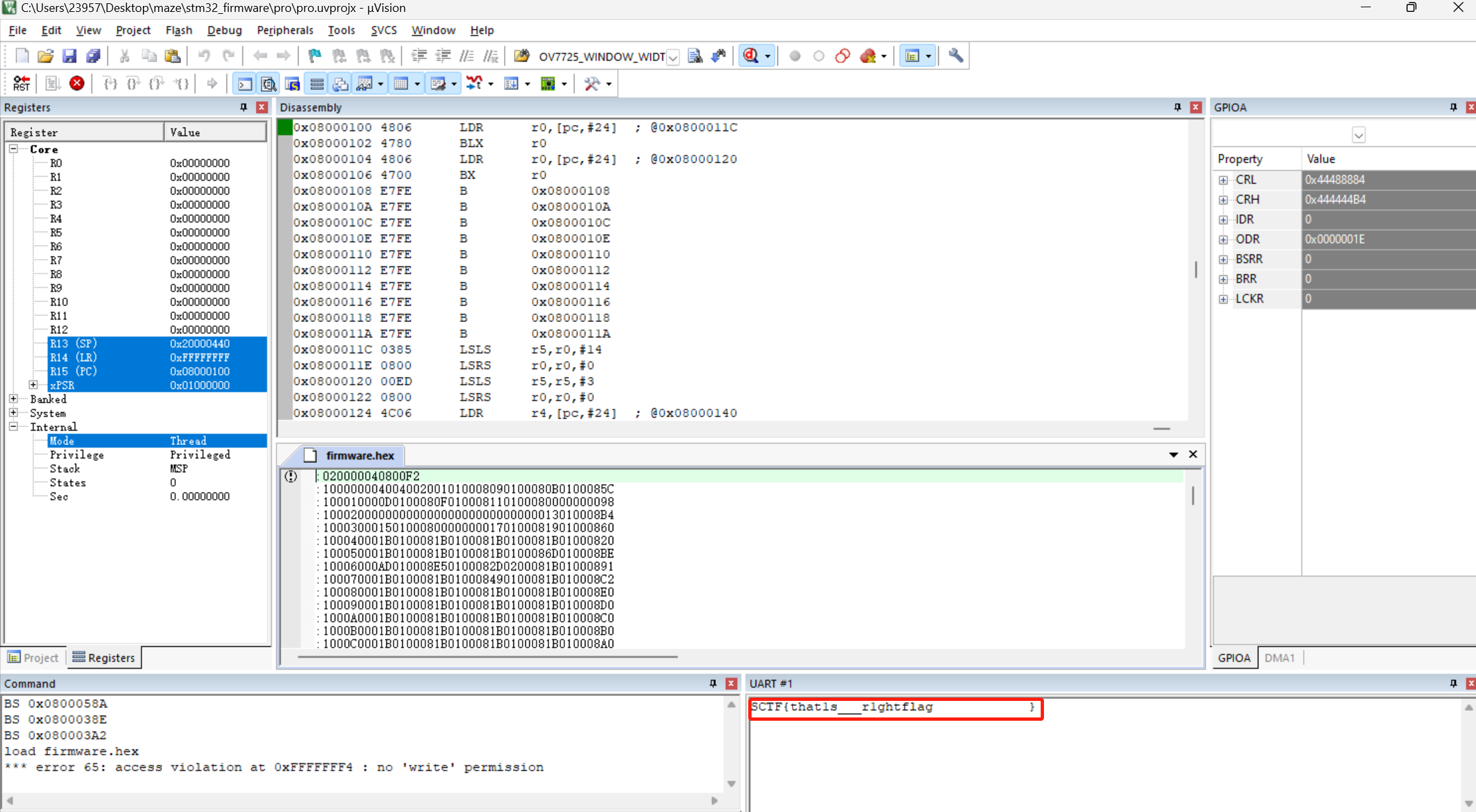This screenshot has width=1476, height=812.
Task: Open the SVCS menu
Action: tap(384, 30)
